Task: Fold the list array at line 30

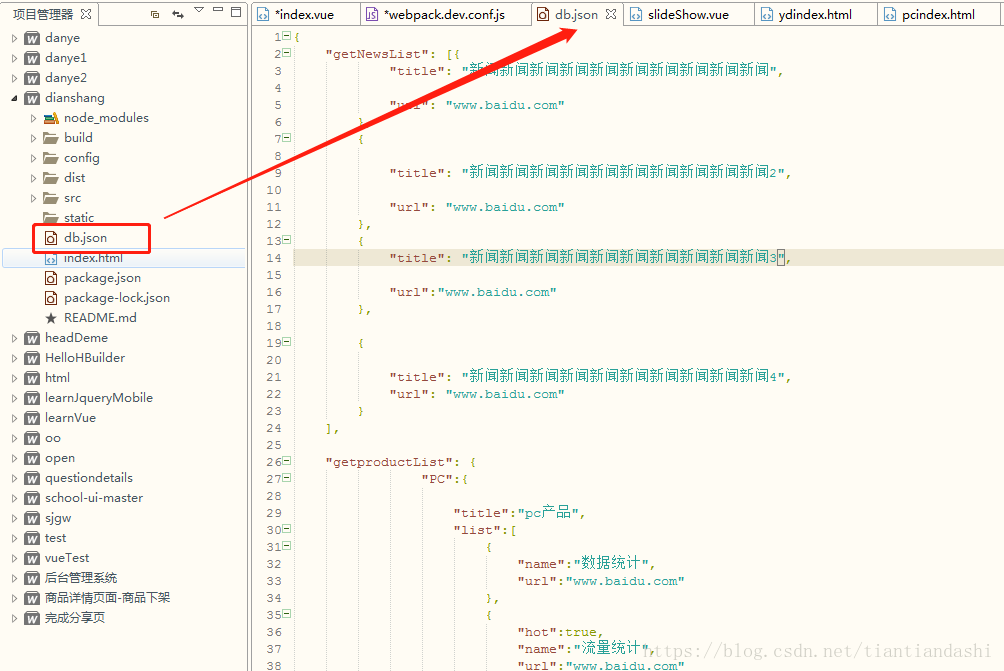Action: point(286,529)
